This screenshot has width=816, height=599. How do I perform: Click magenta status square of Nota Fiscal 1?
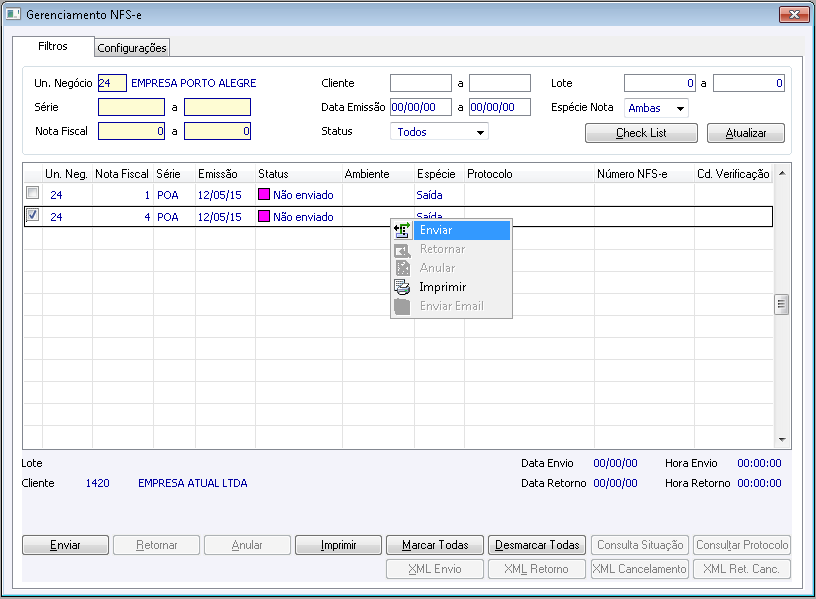[x=264, y=194]
